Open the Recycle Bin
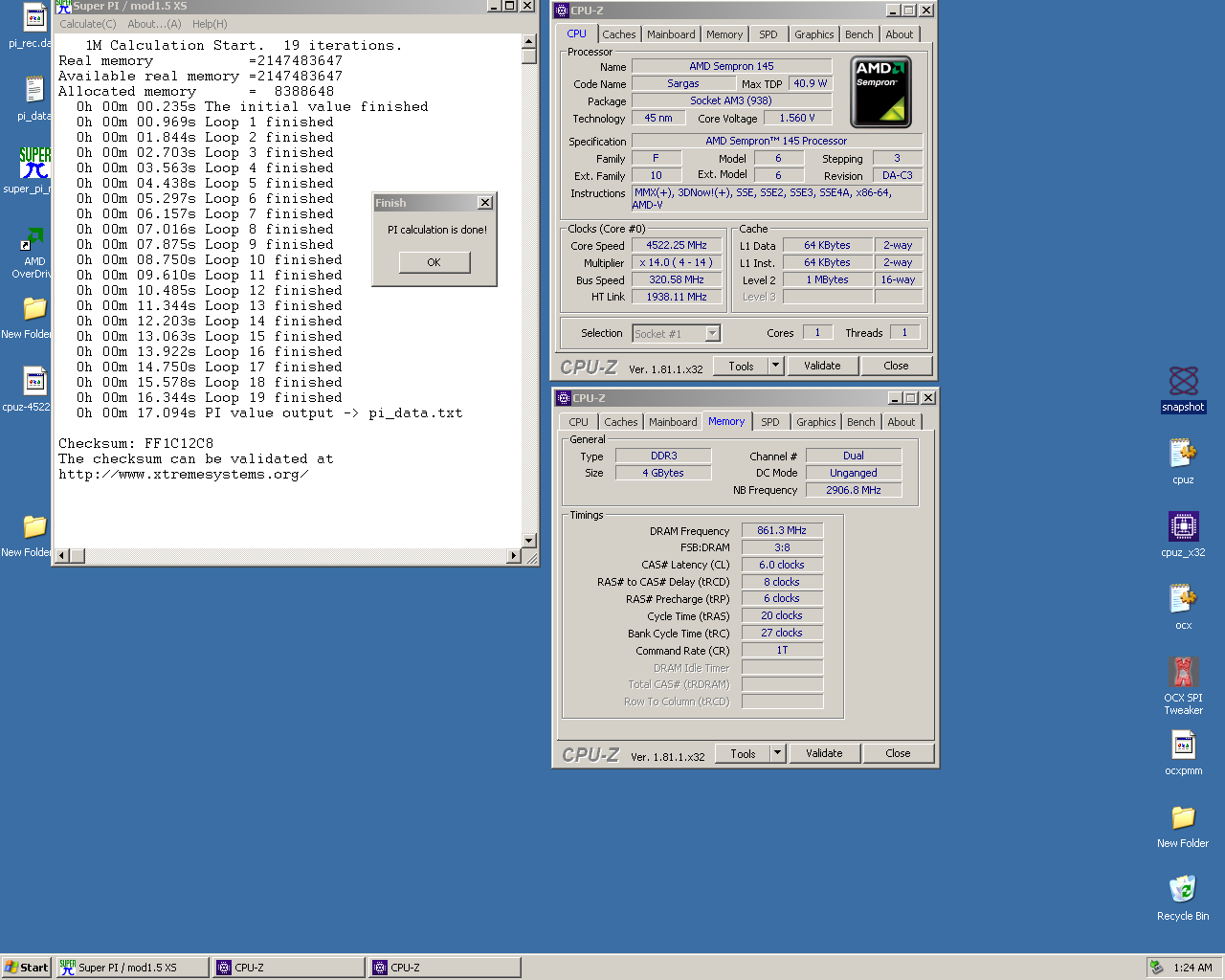This screenshot has height=980, width=1225. [1183, 889]
